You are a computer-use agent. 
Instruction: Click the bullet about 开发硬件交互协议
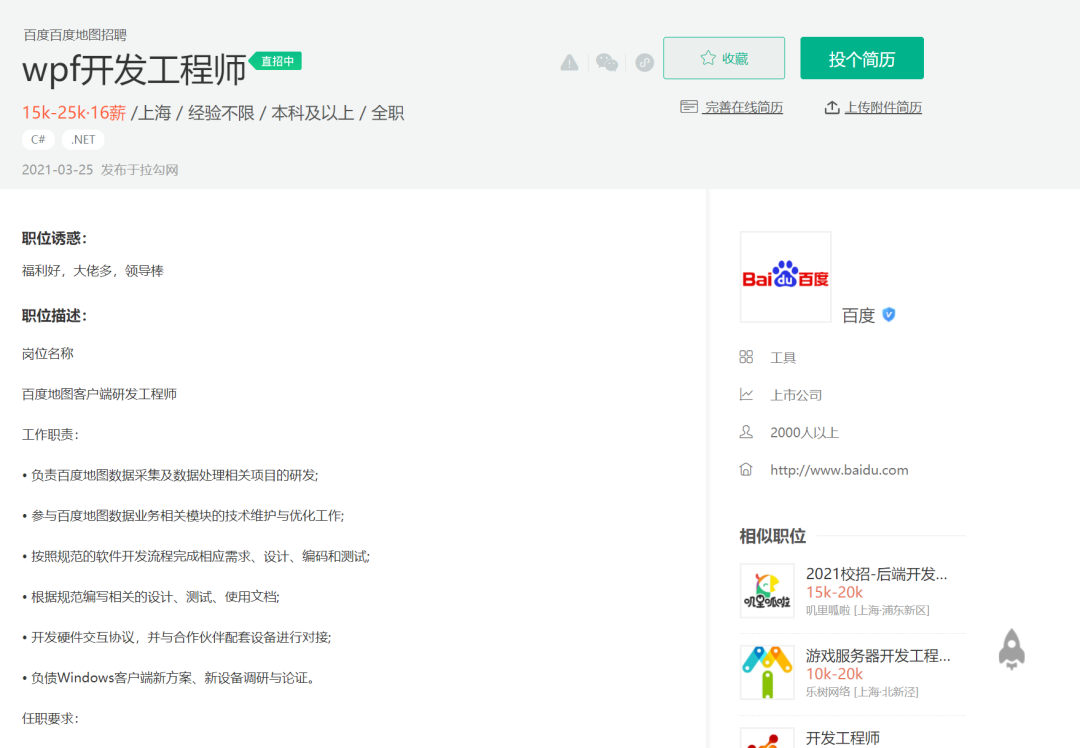tap(176, 638)
